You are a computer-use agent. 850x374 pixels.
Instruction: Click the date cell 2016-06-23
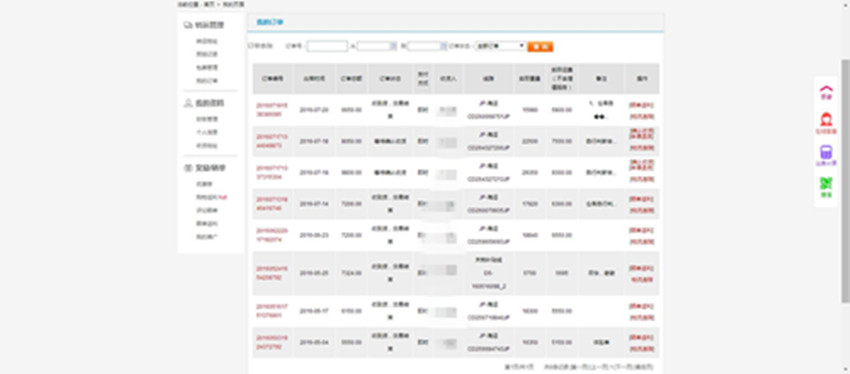pyautogui.click(x=314, y=235)
